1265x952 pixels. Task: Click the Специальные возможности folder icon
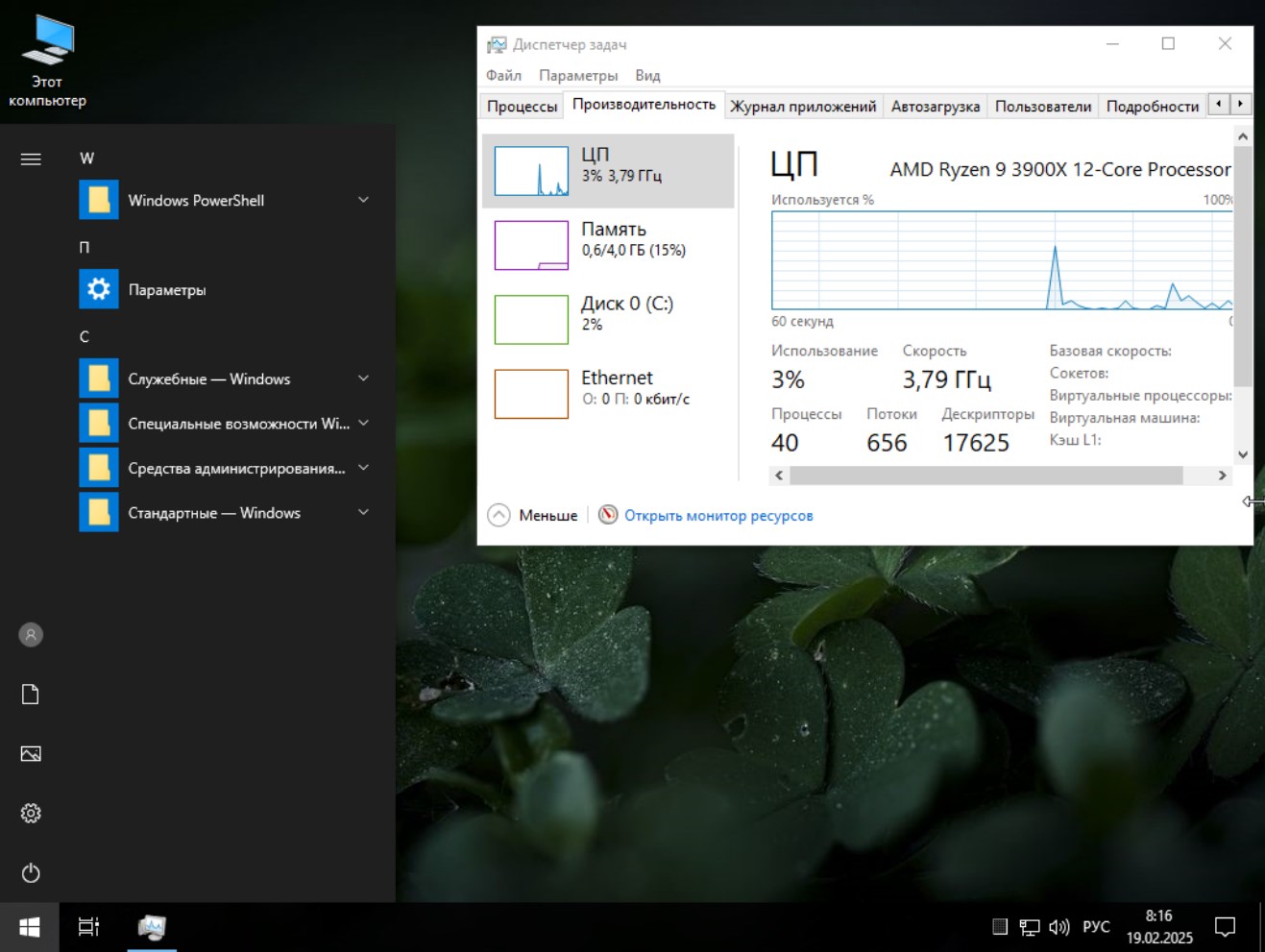(99, 424)
